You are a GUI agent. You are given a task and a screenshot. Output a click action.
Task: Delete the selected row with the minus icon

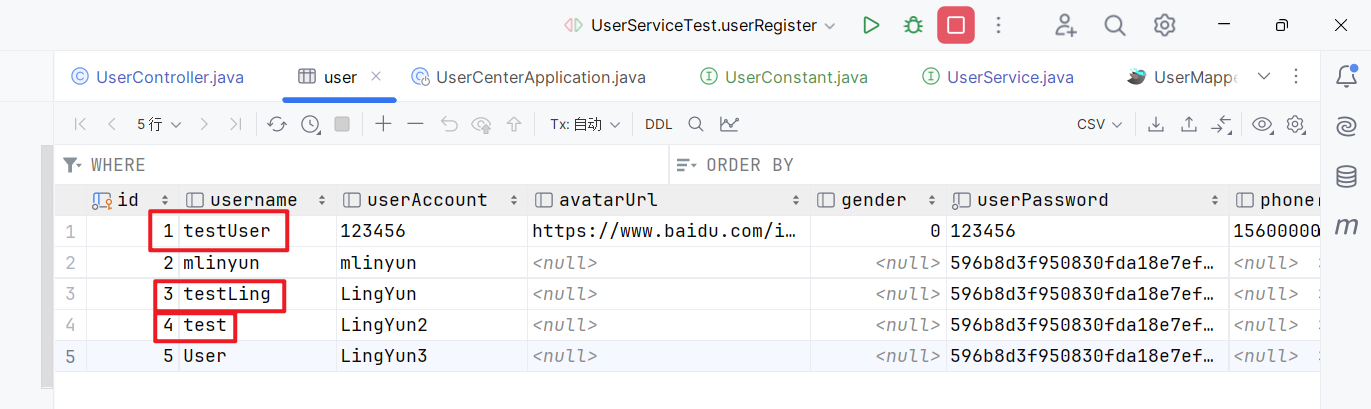click(416, 124)
